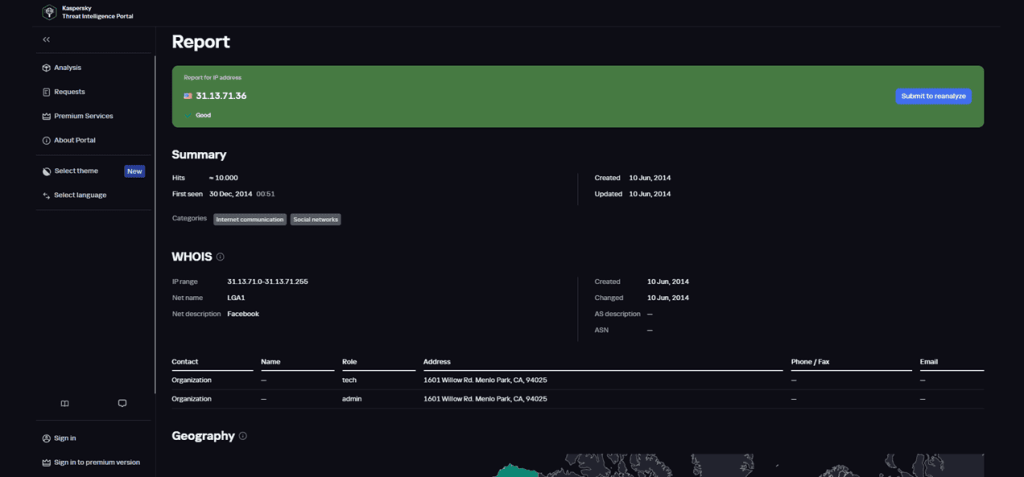Viewport: 1024px width, 477px height.
Task: Click the About Portal info icon
Action: (46, 140)
